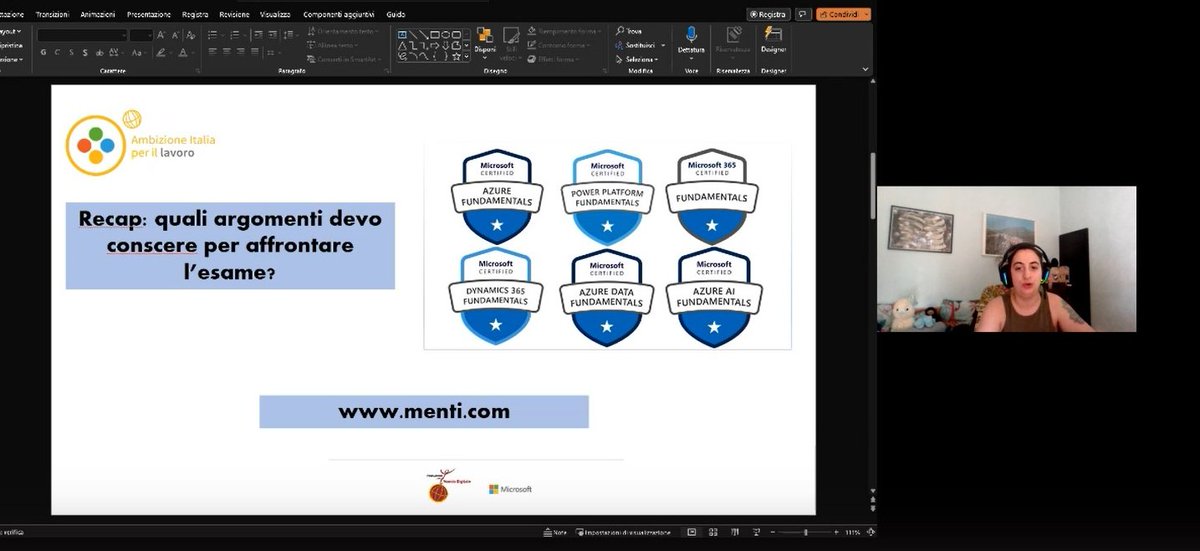The width and height of the screenshot is (1200, 551).
Task: Select the star shape in gallery
Action: [457, 56]
